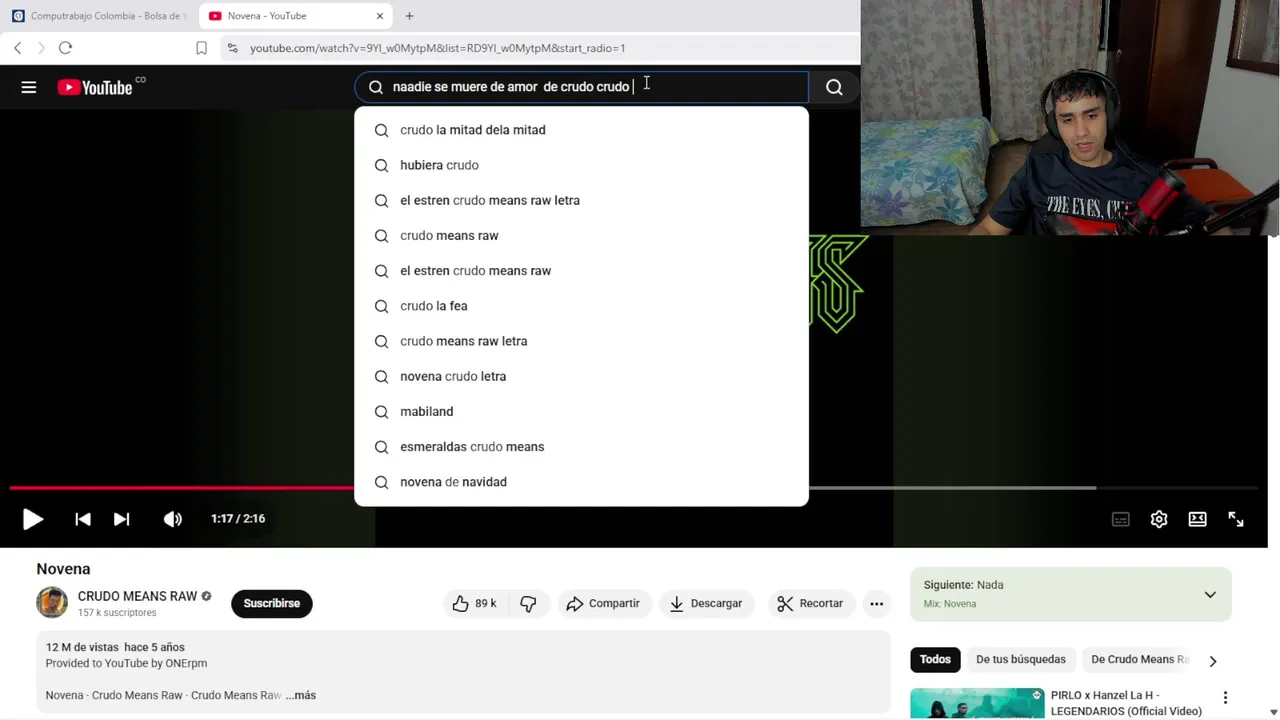The height and width of the screenshot is (720, 1280).
Task: Choose suggestion mabiland
Action: click(x=581, y=412)
